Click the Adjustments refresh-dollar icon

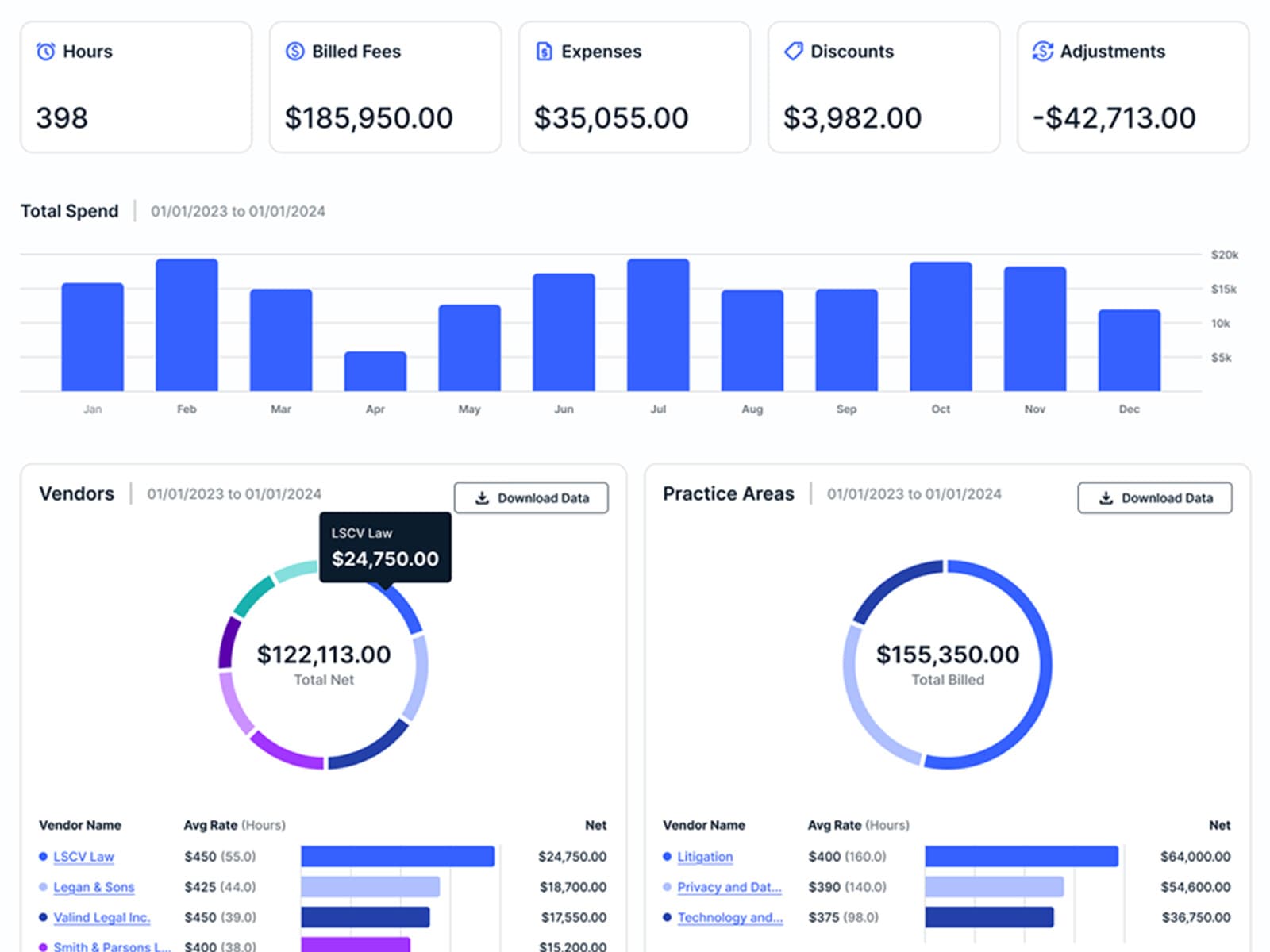click(x=1042, y=52)
